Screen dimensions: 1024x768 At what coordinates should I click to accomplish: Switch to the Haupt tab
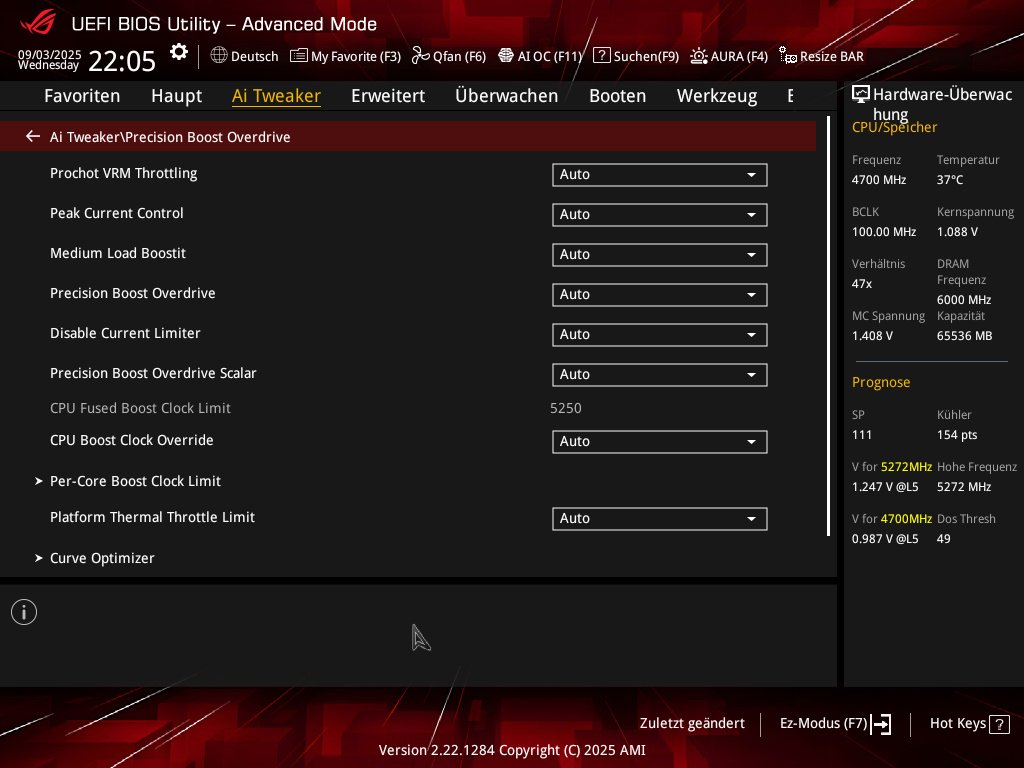pos(176,96)
